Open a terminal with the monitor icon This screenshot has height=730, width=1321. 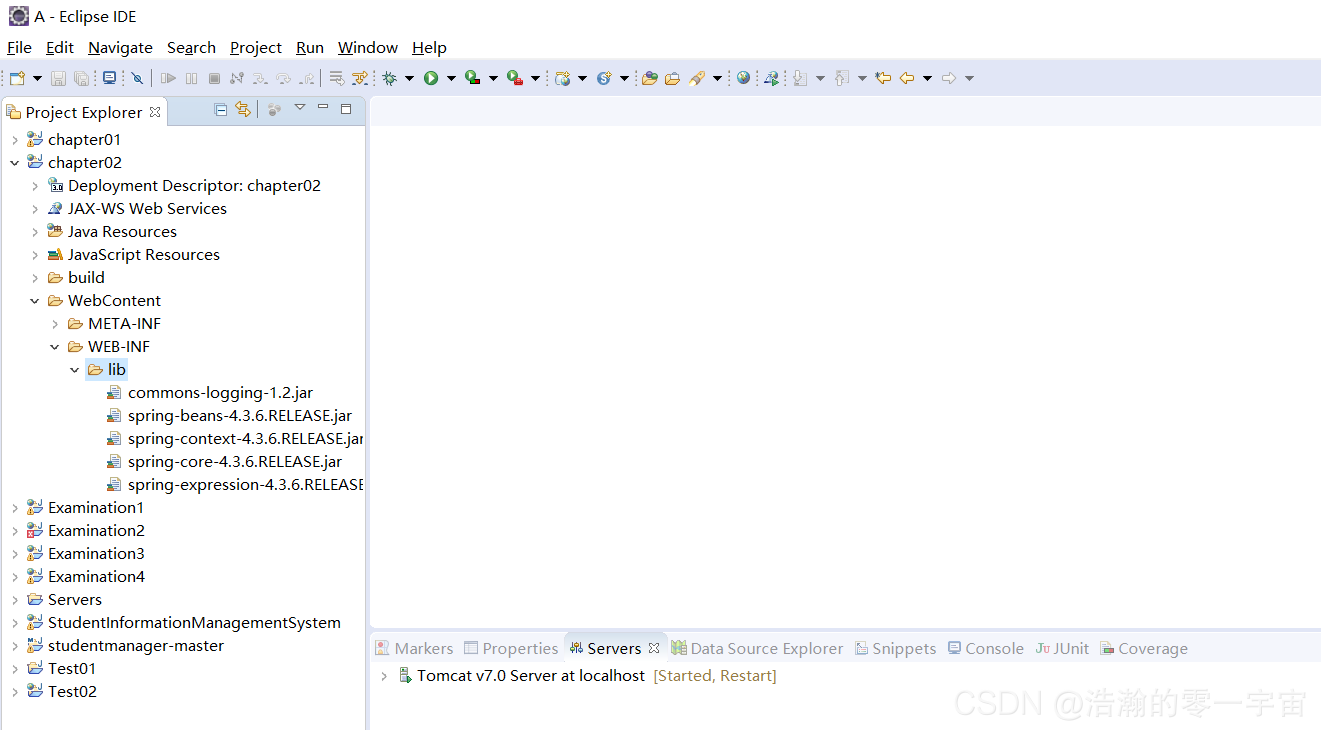point(109,78)
